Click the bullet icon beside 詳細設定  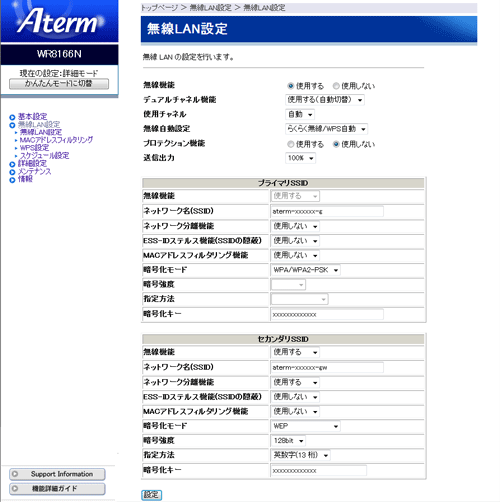tap(12, 164)
